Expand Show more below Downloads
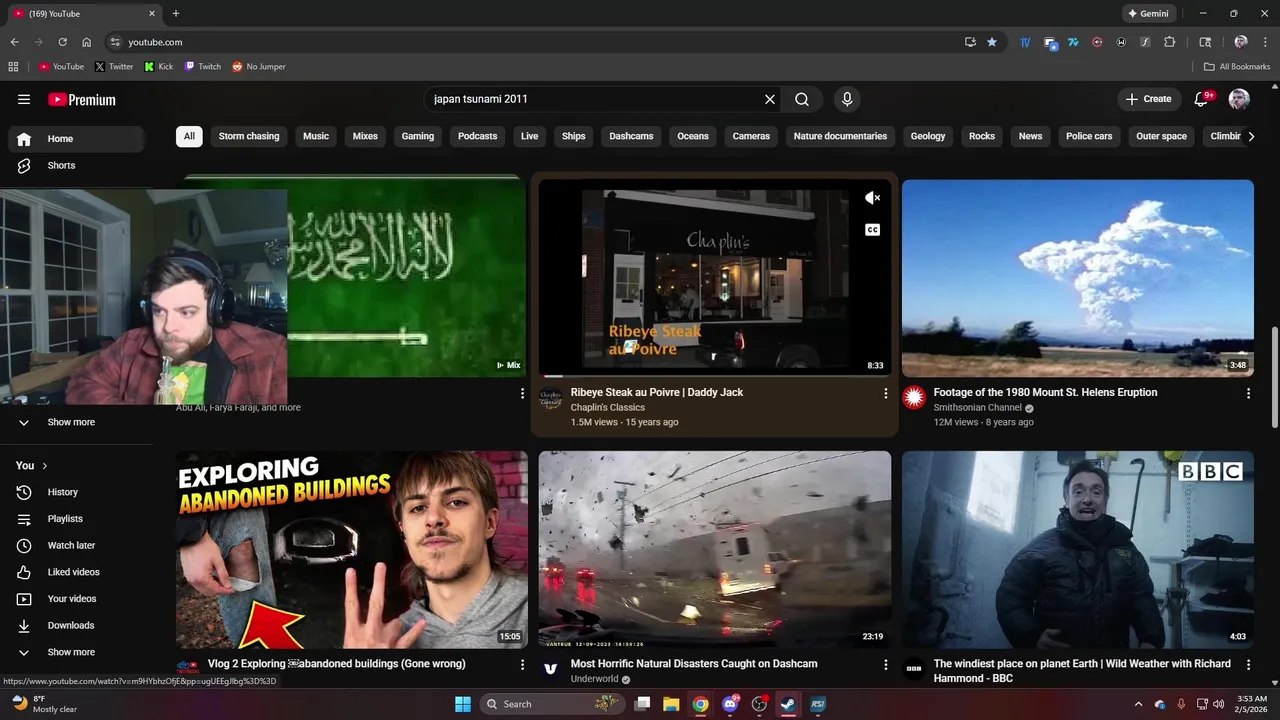 click(76, 652)
